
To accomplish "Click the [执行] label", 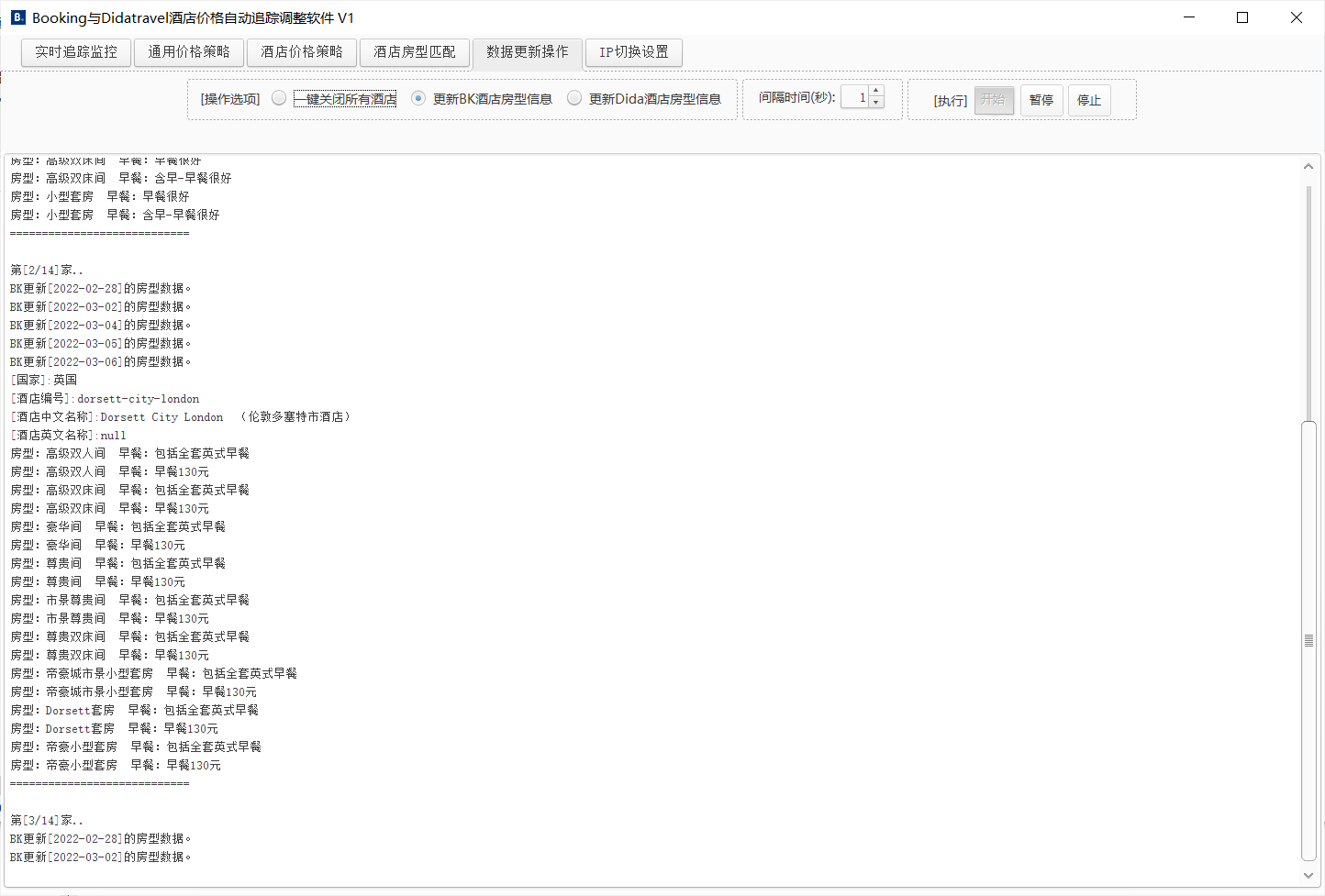I will tap(951, 101).
